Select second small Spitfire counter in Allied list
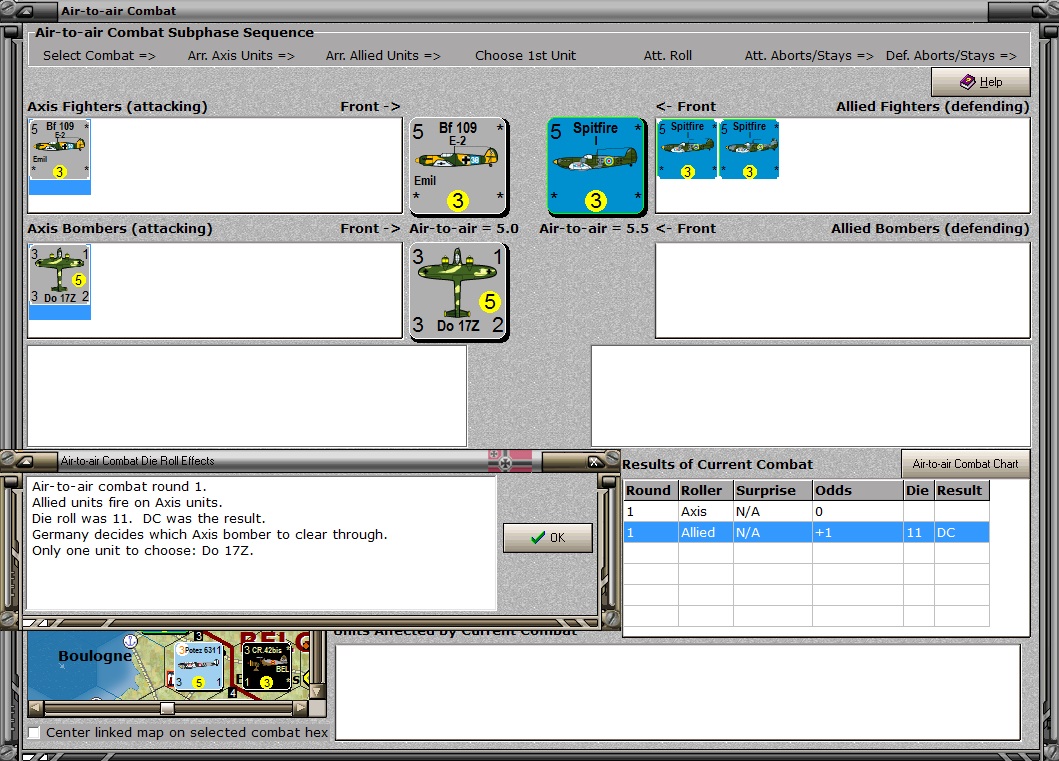Screen dimensions: 1059x761 click(x=749, y=149)
